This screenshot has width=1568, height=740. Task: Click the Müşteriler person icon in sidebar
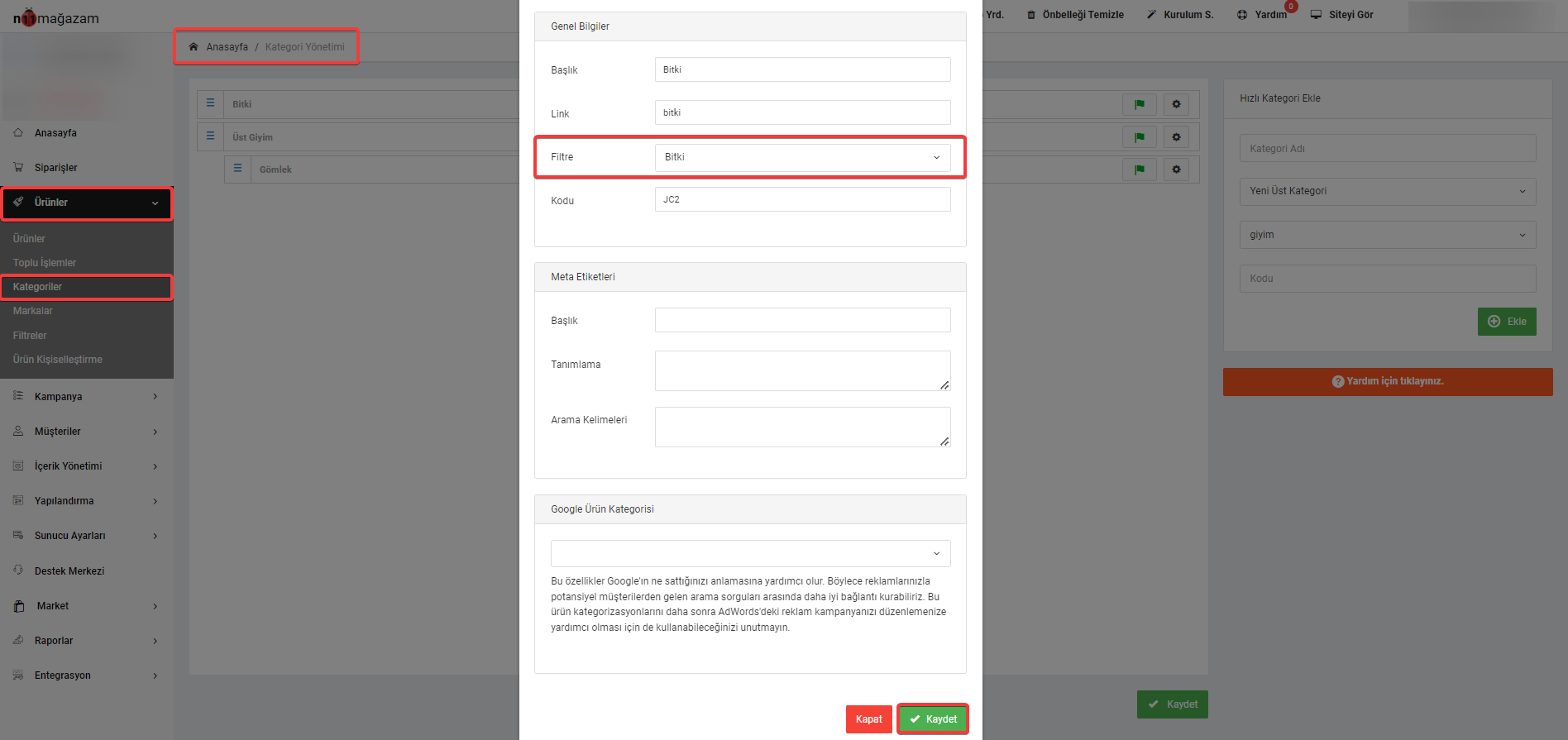[18, 431]
